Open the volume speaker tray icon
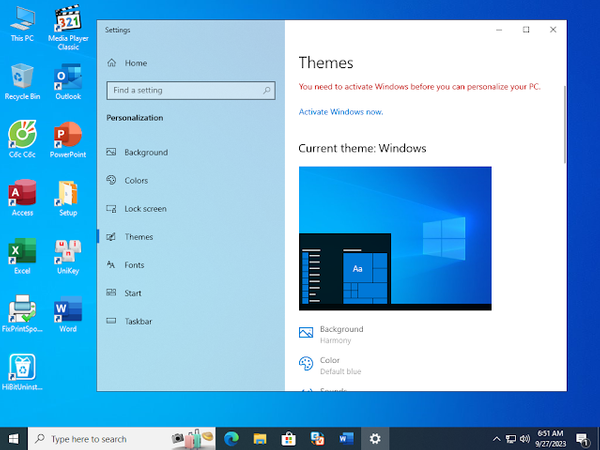 pos(525,439)
